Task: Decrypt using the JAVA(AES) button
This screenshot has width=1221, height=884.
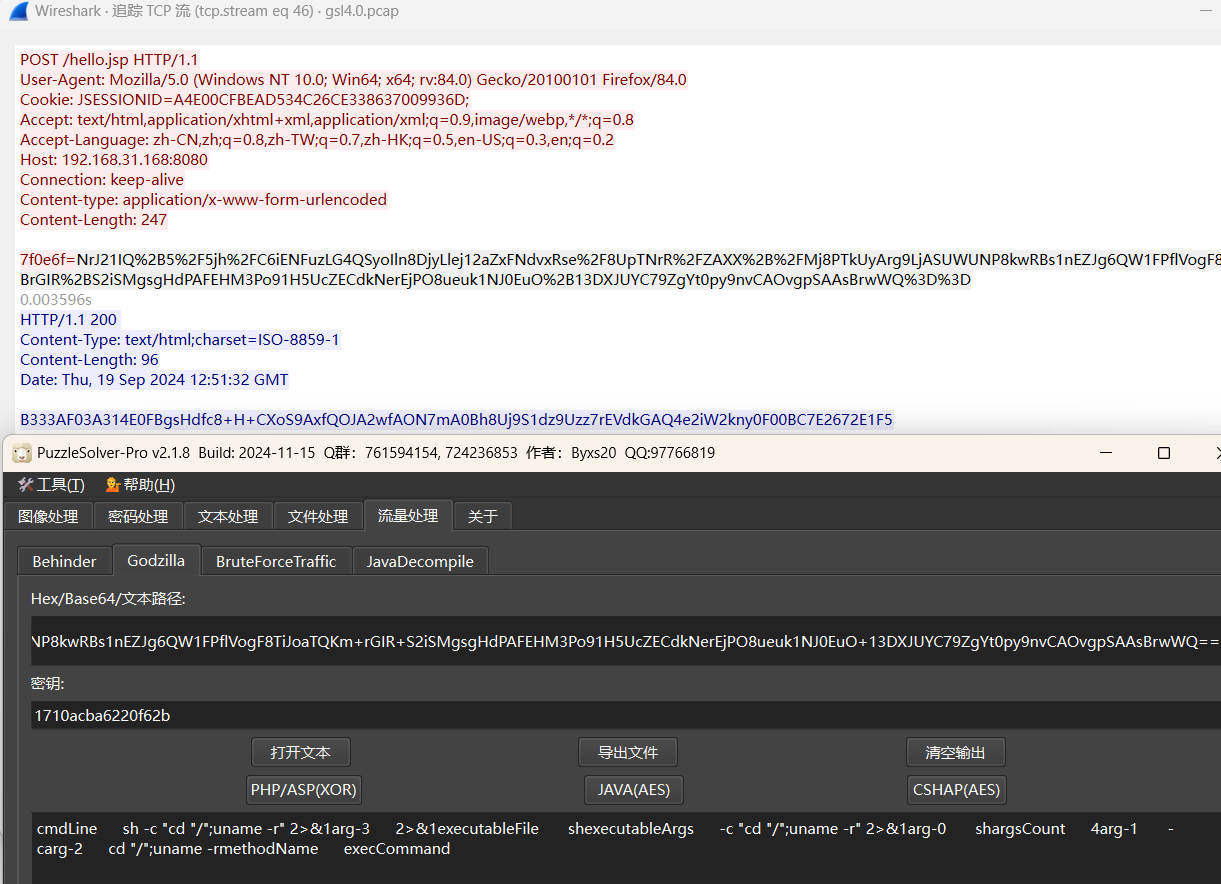Action: pos(633,789)
